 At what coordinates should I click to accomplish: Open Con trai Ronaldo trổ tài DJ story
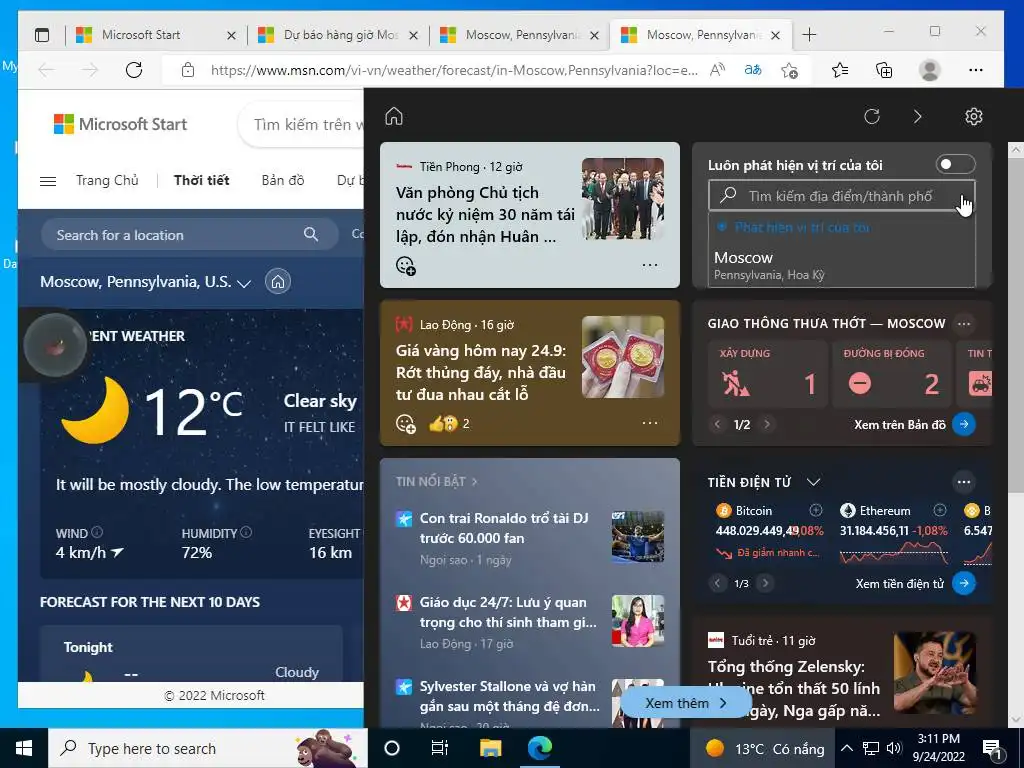click(504, 528)
